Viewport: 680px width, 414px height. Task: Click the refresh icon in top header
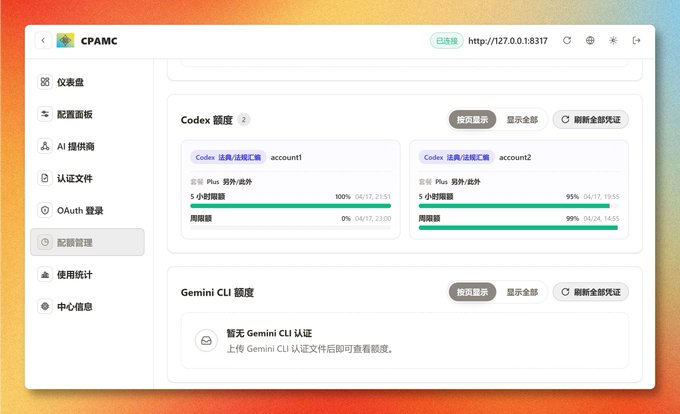point(567,40)
